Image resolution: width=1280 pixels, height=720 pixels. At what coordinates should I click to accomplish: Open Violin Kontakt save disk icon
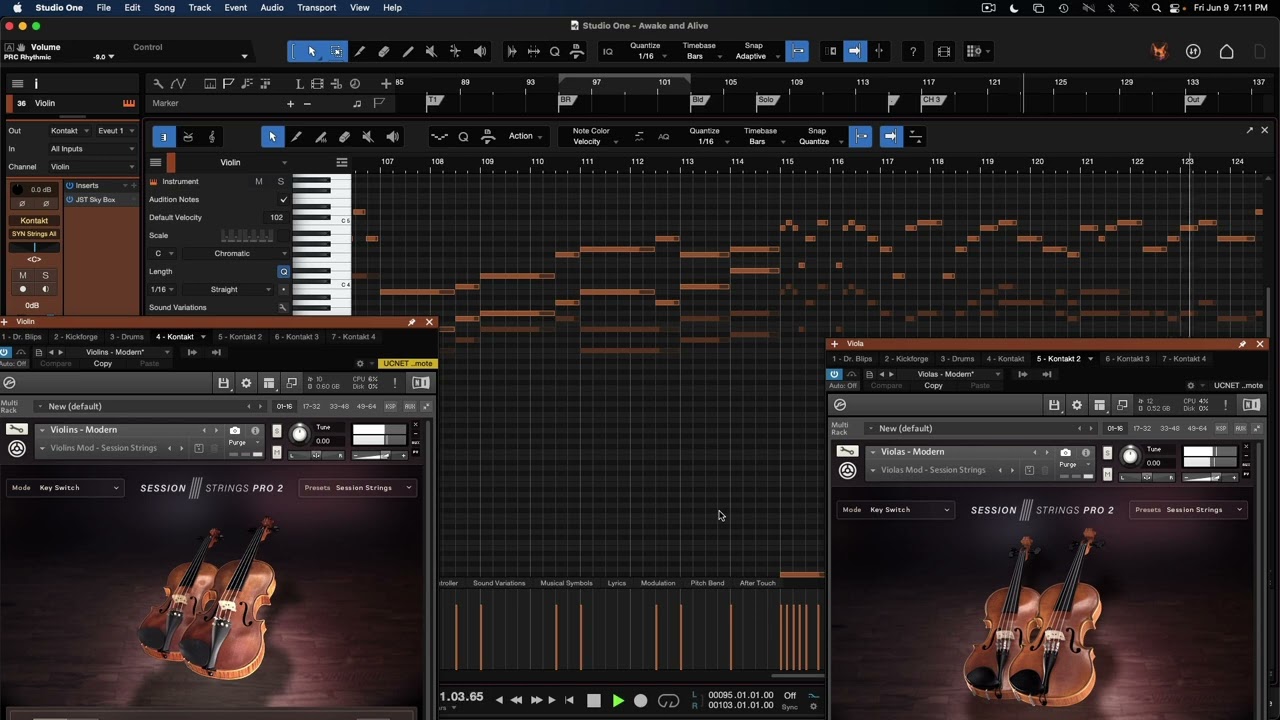pos(223,383)
